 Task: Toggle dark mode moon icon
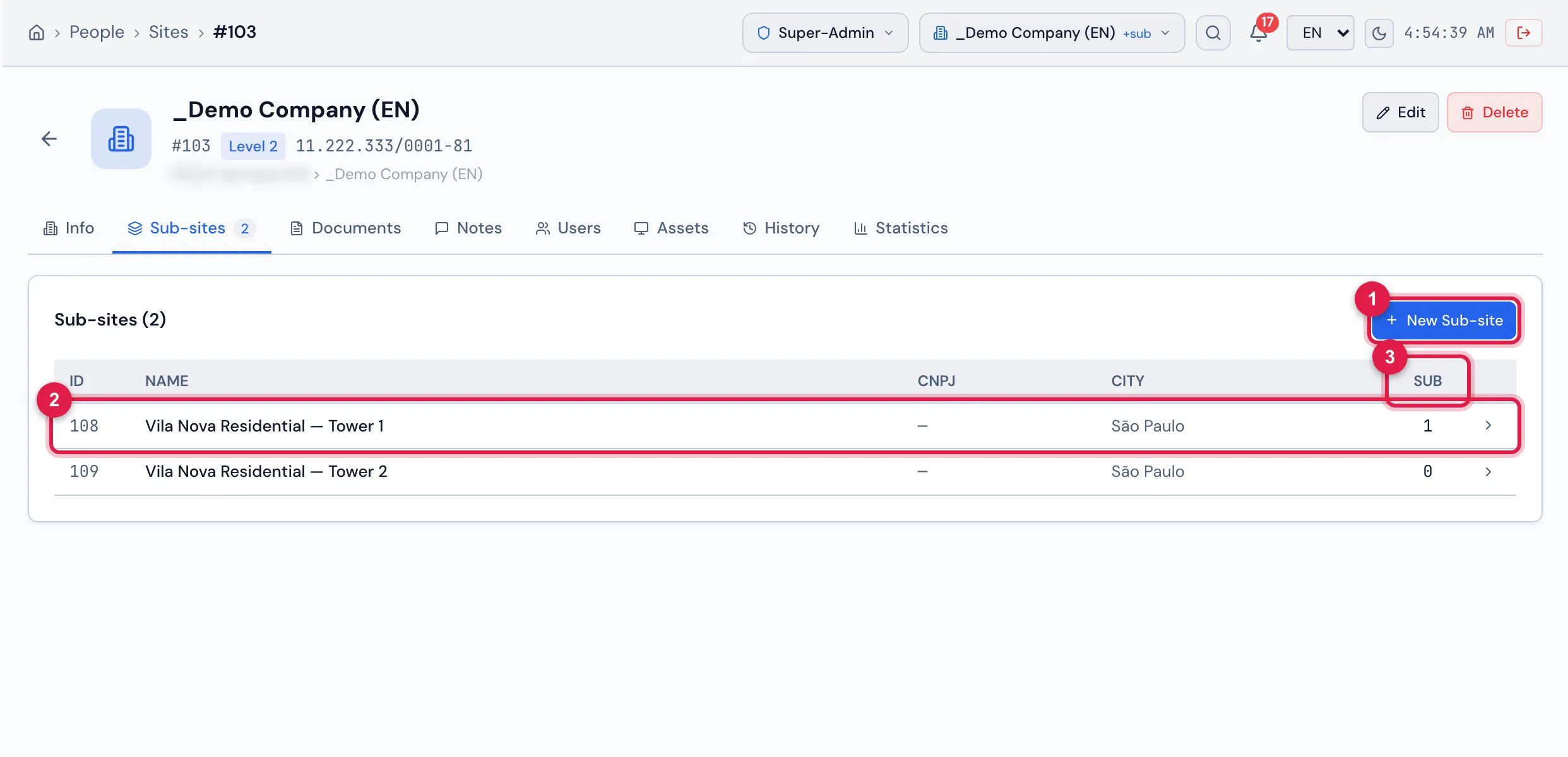(x=1379, y=33)
